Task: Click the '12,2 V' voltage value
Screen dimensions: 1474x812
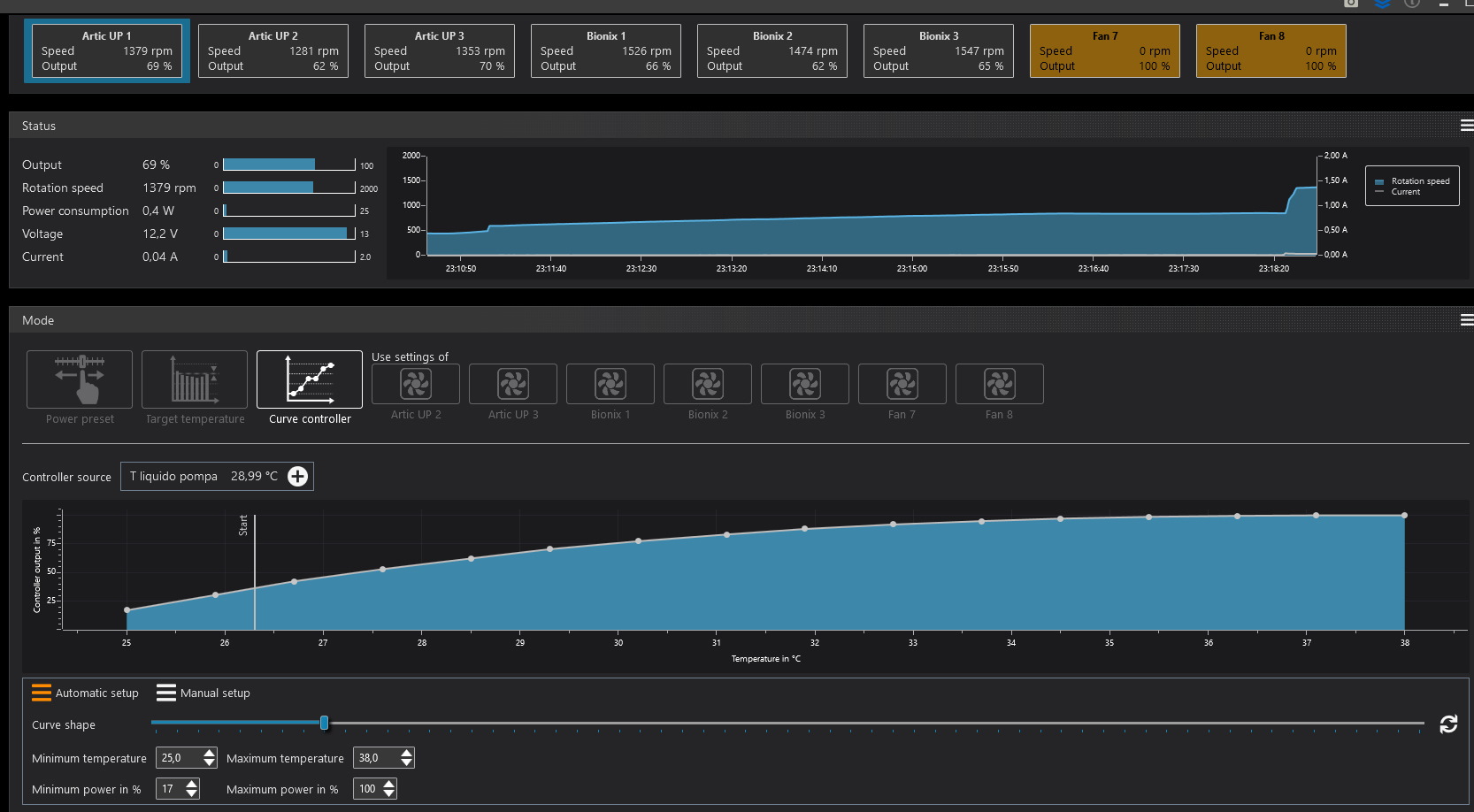Action: coord(160,234)
